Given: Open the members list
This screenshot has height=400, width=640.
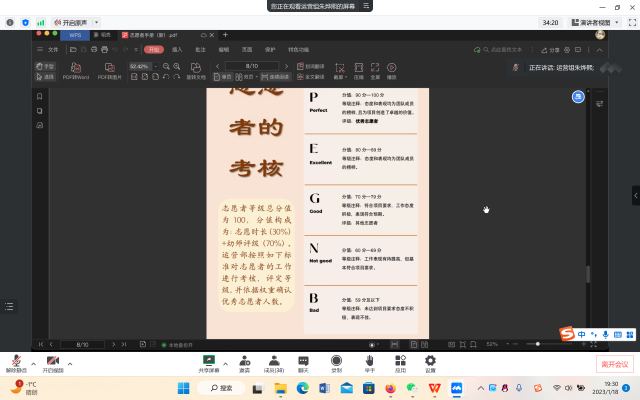Looking at the screenshot, I should tap(273, 362).
